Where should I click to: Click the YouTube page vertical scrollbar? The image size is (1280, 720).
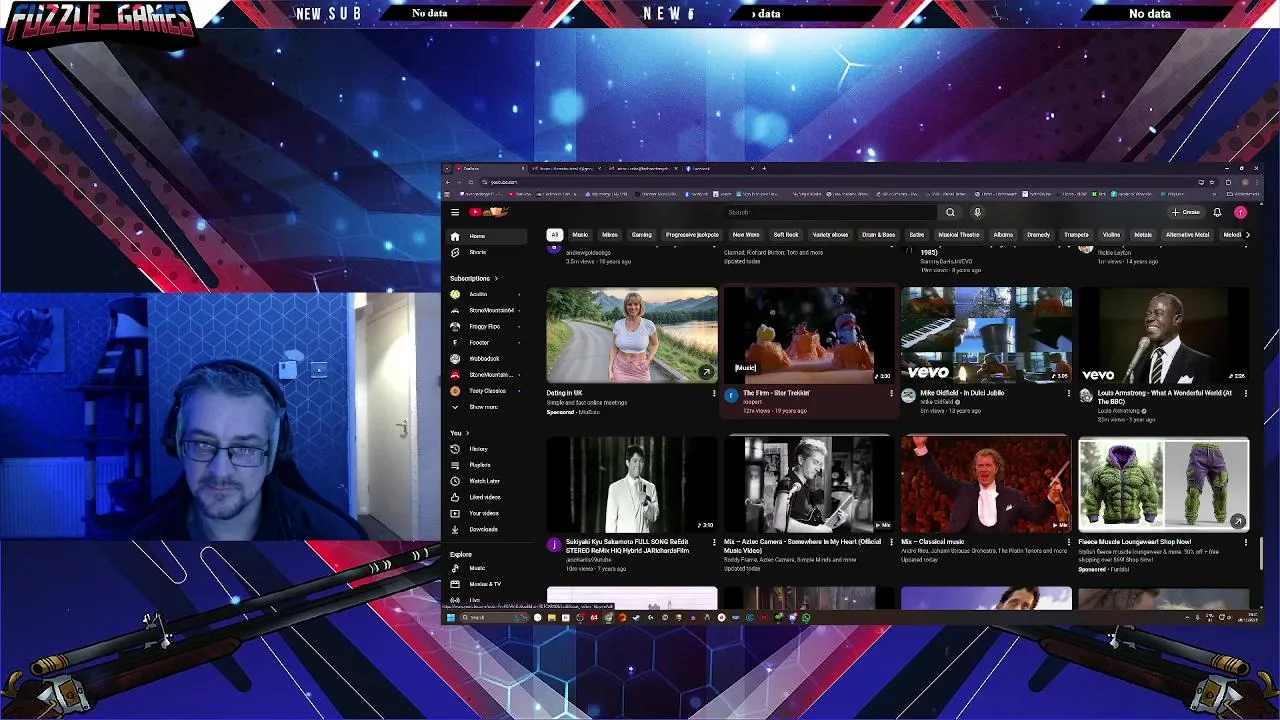(1260, 552)
